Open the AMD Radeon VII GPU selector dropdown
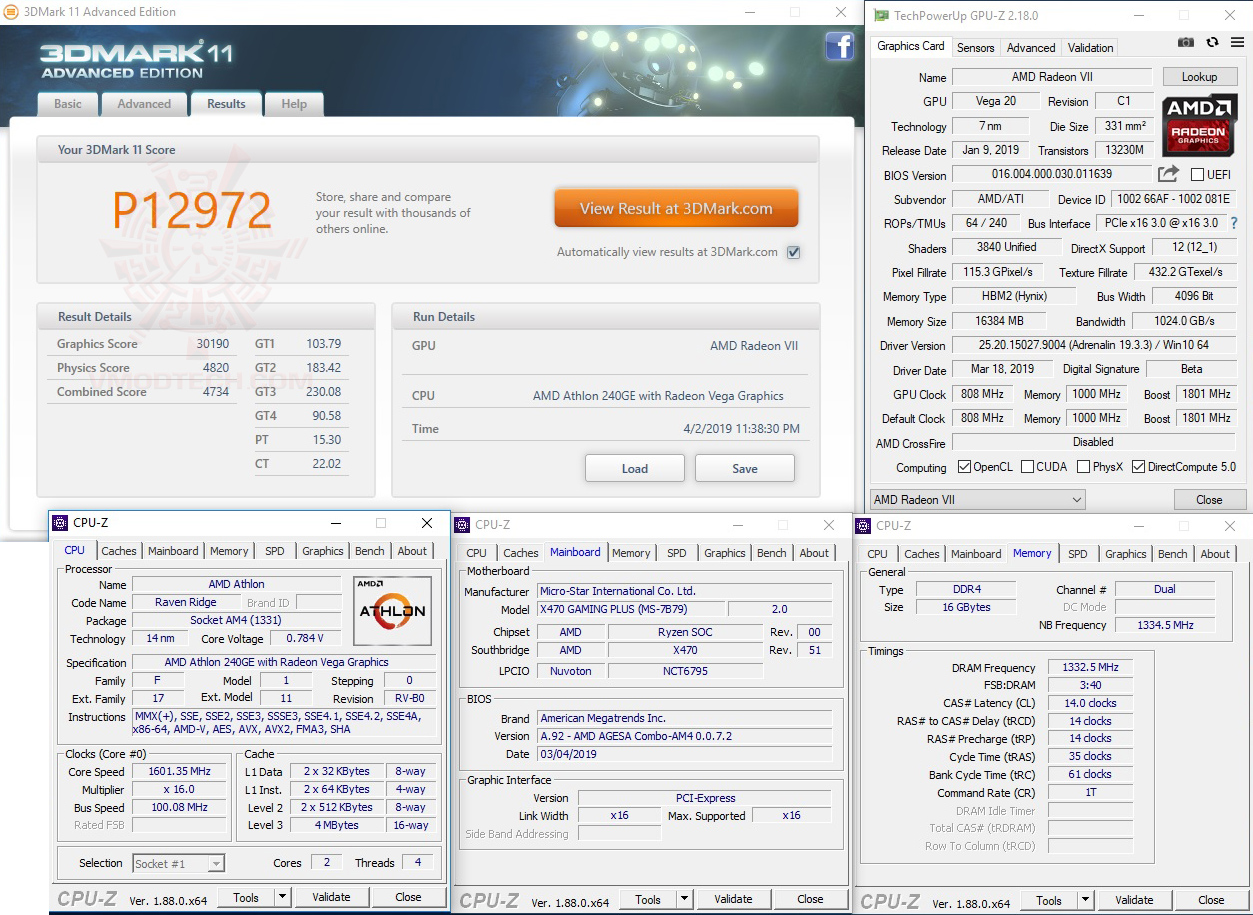 click(977, 499)
